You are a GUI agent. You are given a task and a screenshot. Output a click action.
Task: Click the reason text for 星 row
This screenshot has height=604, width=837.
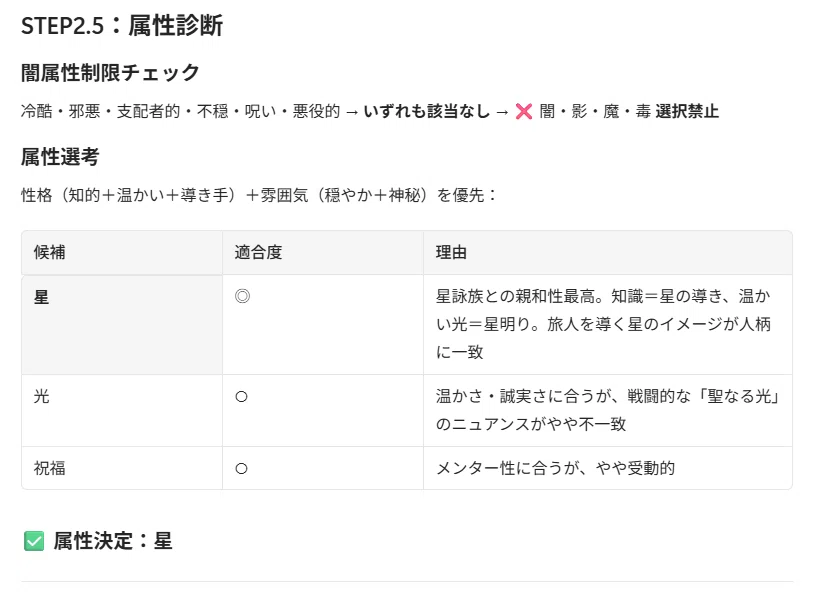(603, 324)
